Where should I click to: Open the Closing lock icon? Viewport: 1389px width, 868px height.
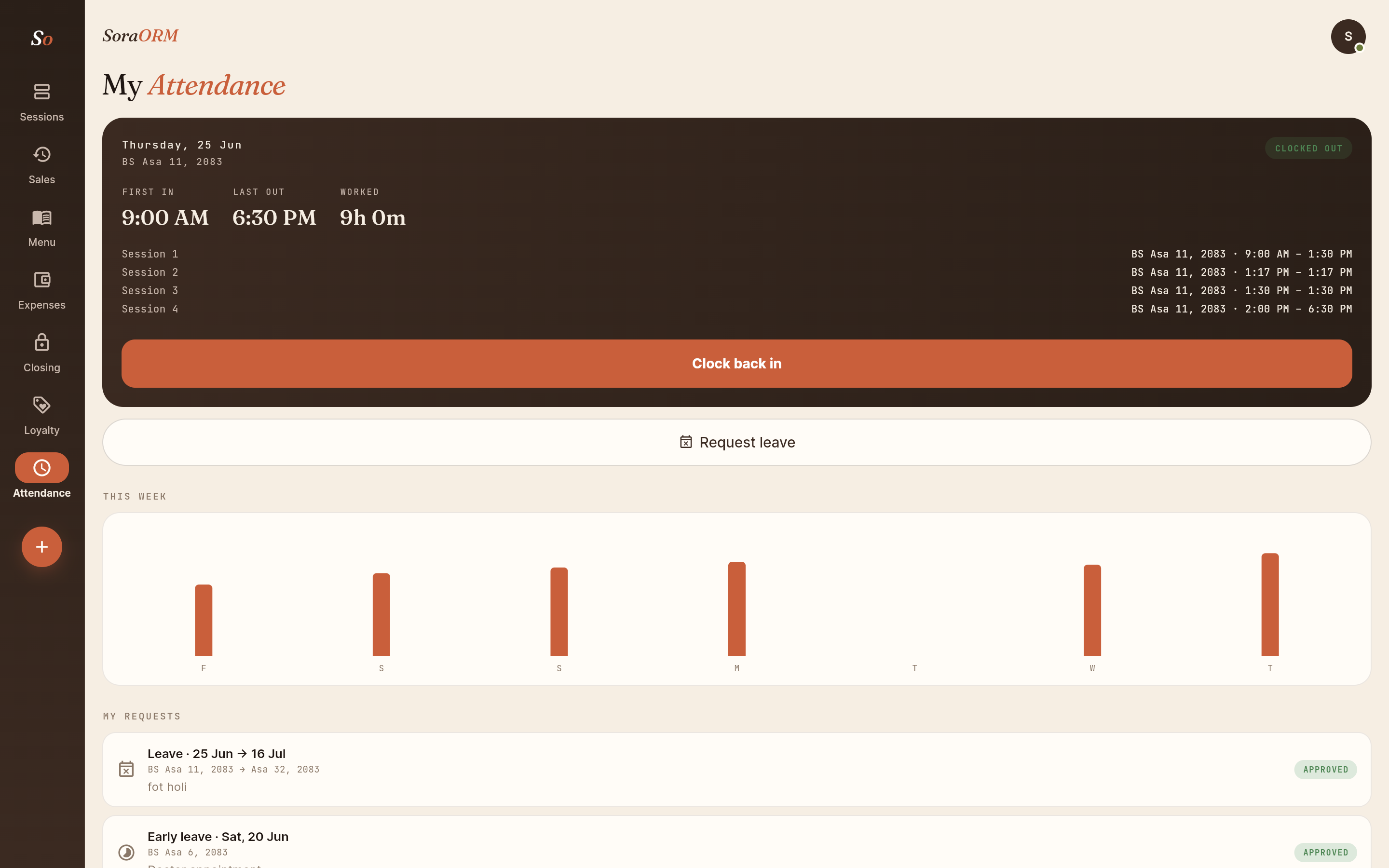pos(42,342)
